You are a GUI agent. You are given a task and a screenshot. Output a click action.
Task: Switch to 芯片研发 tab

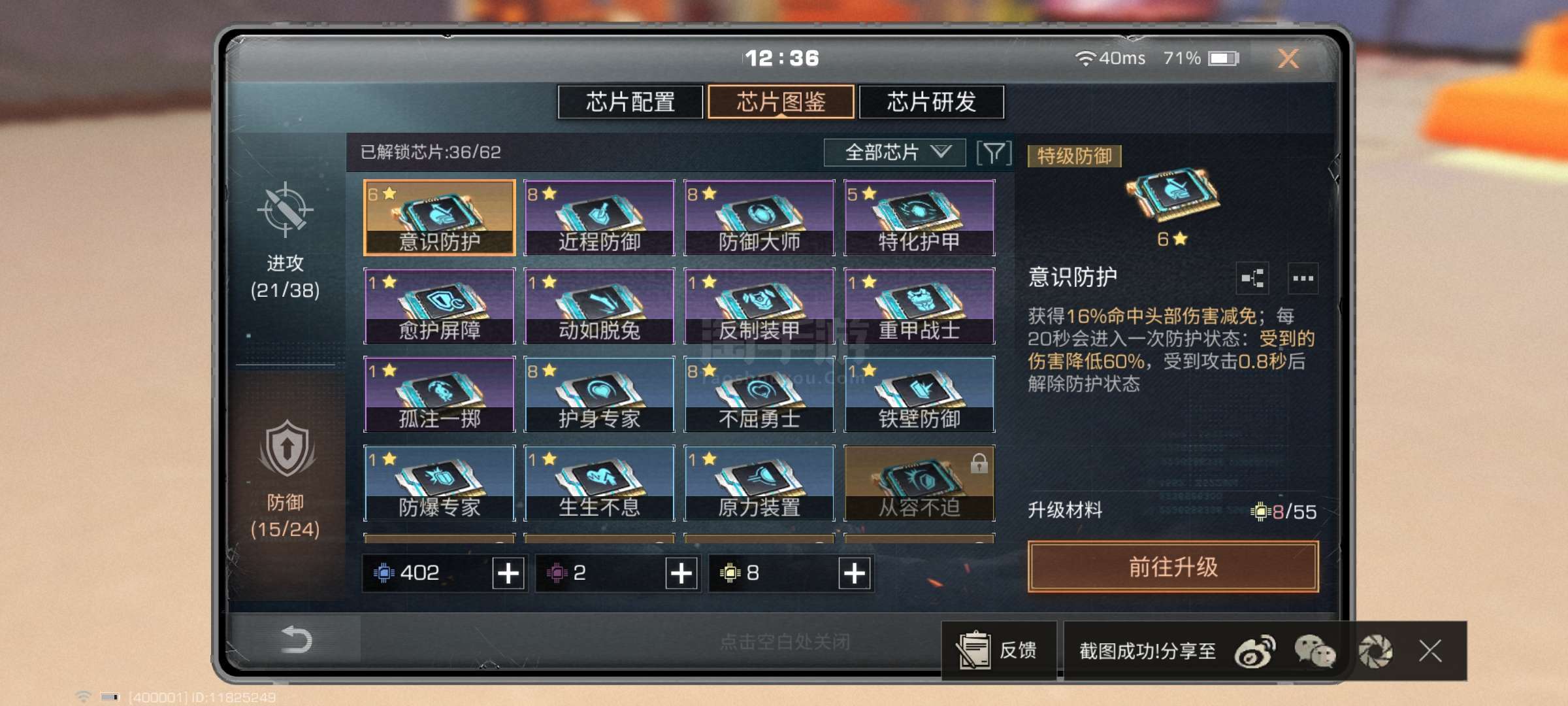click(932, 102)
